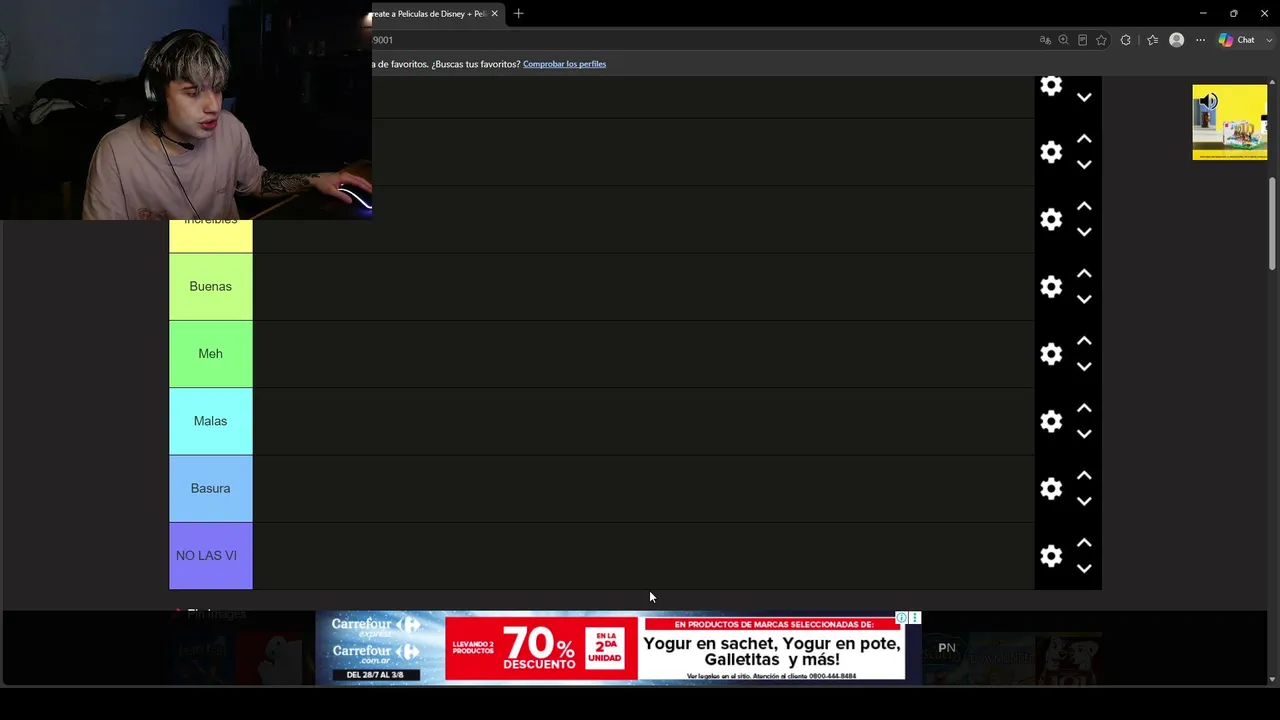Open a new browser tab
This screenshot has width=1280, height=720.
[x=518, y=14]
